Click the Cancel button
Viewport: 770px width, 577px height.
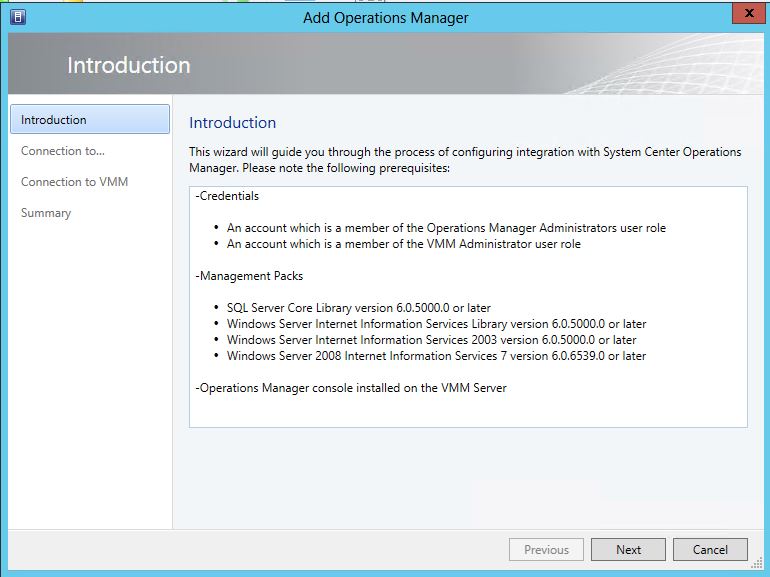click(710, 549)
